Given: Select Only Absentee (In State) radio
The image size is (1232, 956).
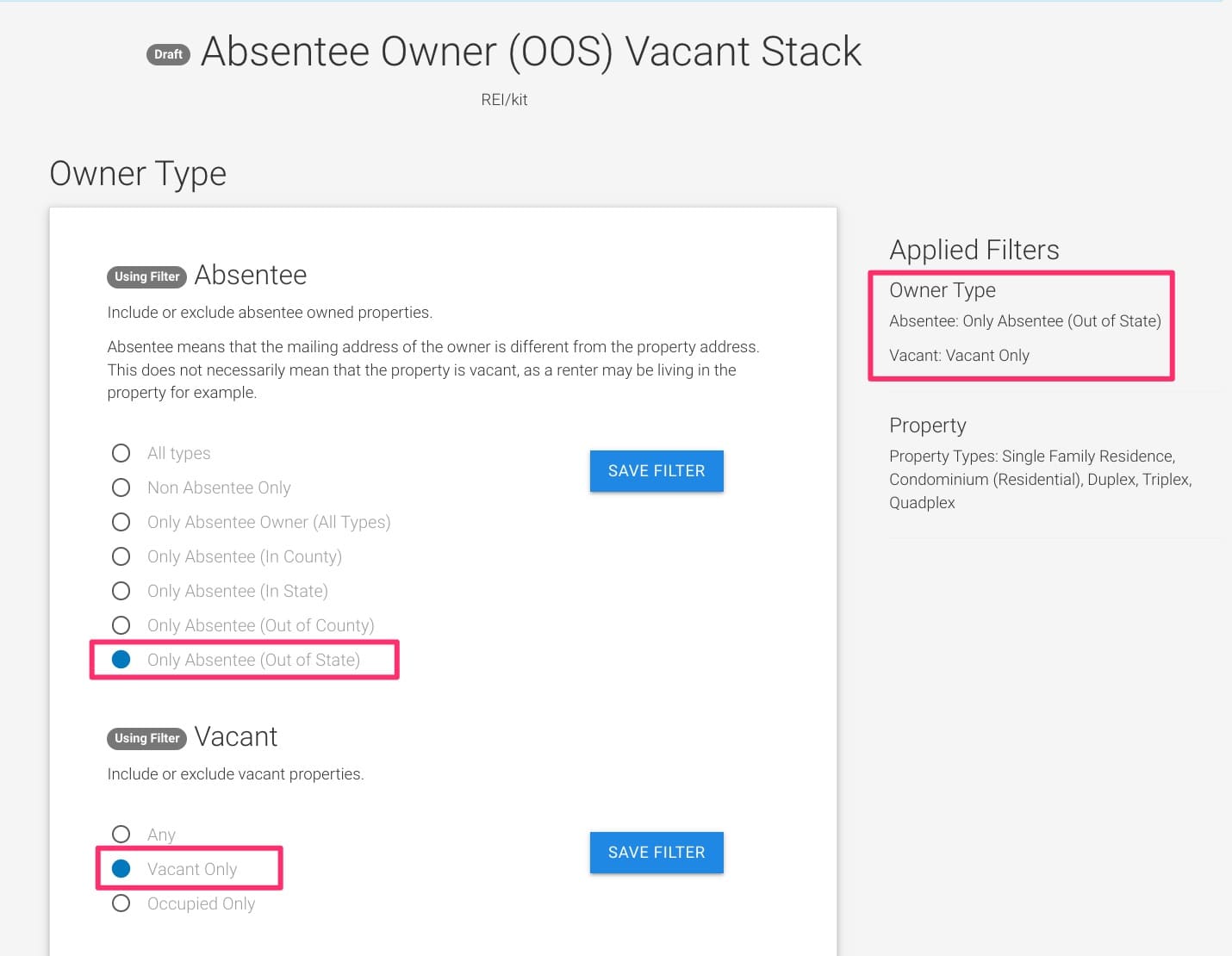Looking at the screenshot, I should [x=121, y=591].
